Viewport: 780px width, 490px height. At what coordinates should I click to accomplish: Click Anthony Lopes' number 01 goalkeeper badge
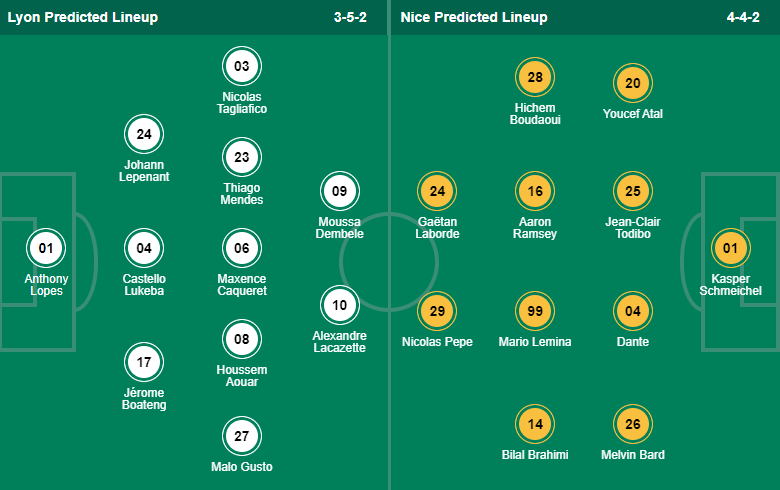click(44, 248)
